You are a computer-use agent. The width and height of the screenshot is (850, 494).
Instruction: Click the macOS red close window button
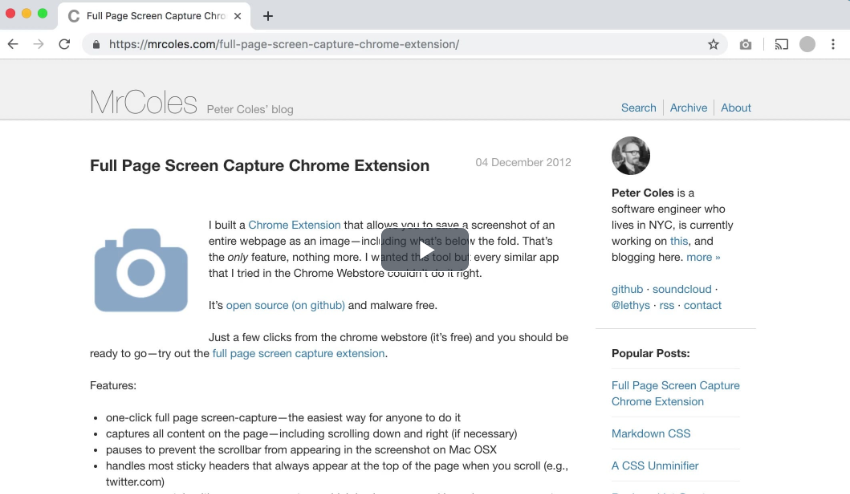[x=10, y=14]
